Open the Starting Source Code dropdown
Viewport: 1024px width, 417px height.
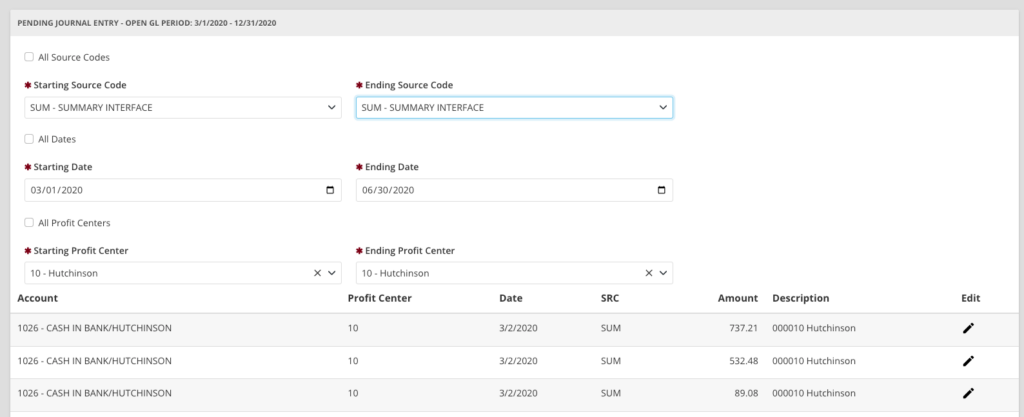click(182, 108)
